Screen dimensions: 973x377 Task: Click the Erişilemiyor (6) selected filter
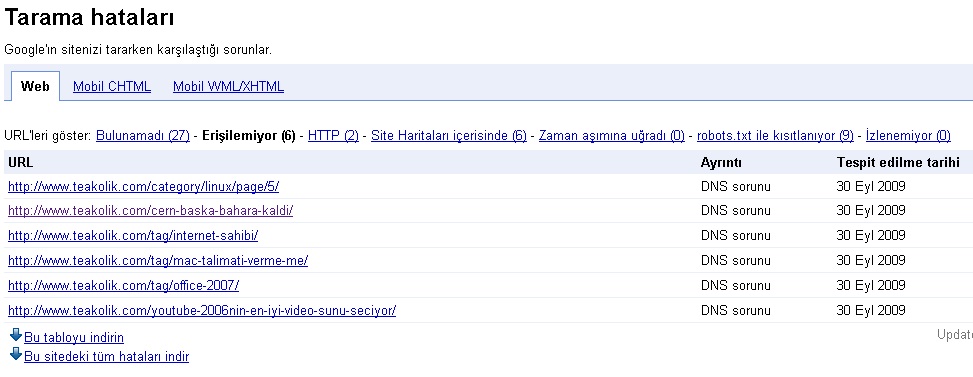[249, 136]
